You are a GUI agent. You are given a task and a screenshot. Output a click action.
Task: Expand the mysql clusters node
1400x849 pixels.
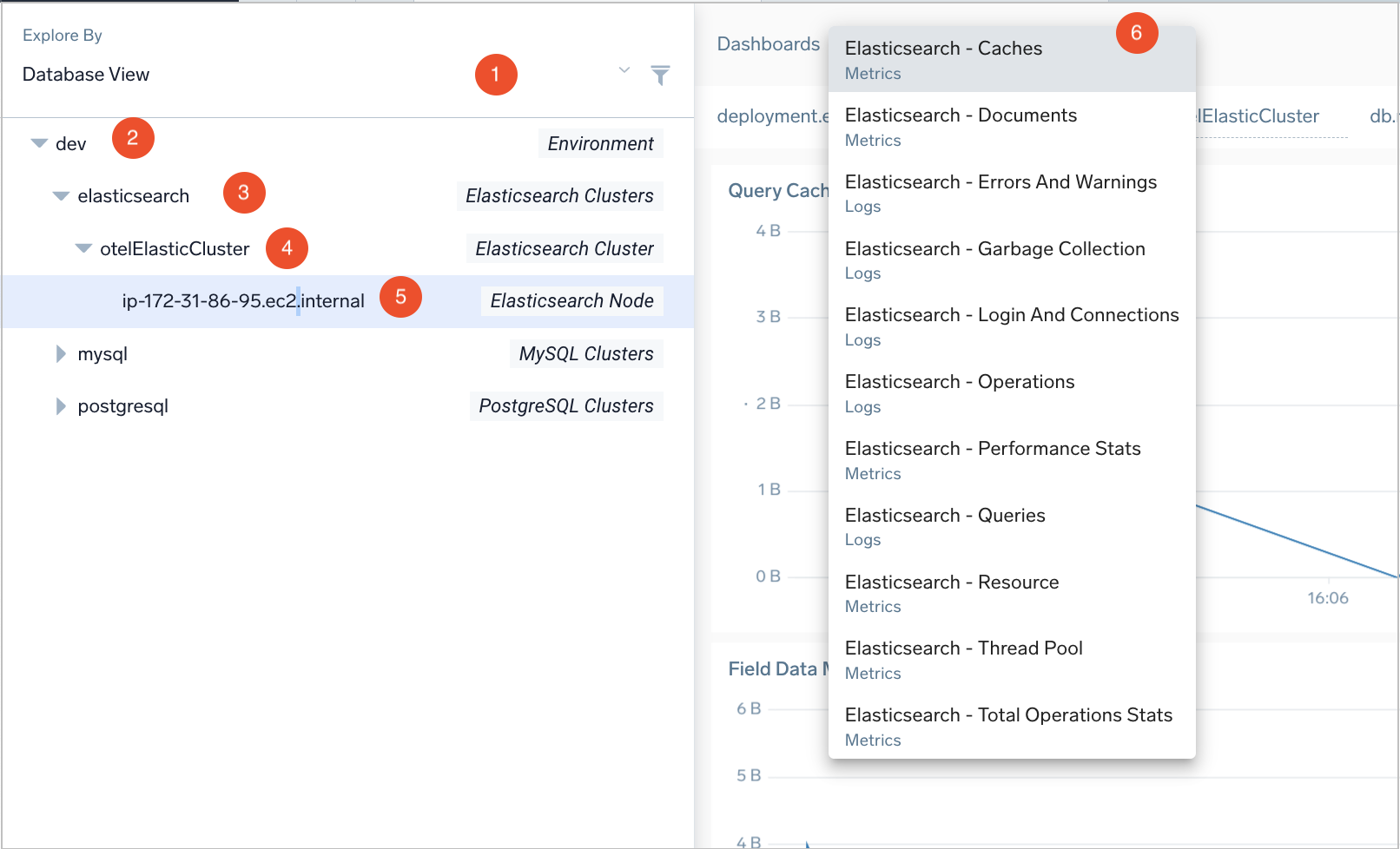pos(61,354)
